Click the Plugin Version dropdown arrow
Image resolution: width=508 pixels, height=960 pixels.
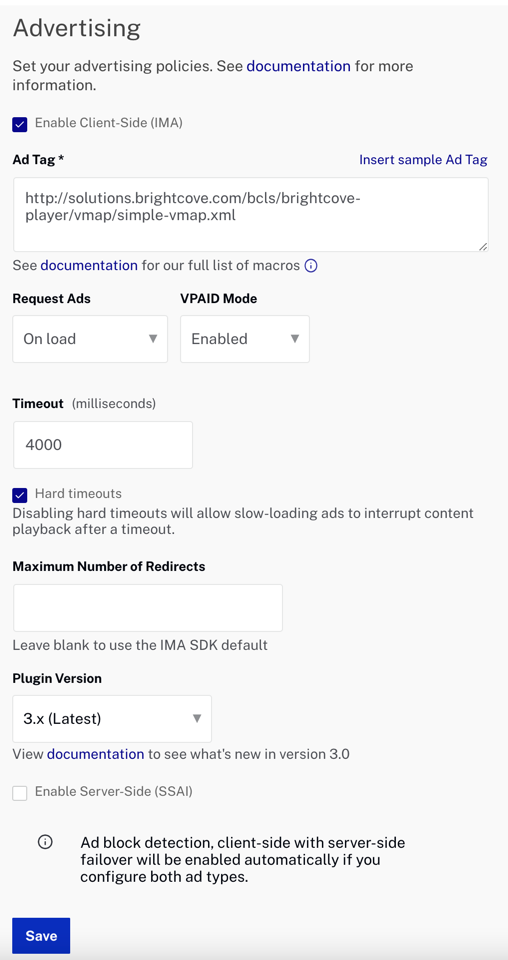coord(196,719)
